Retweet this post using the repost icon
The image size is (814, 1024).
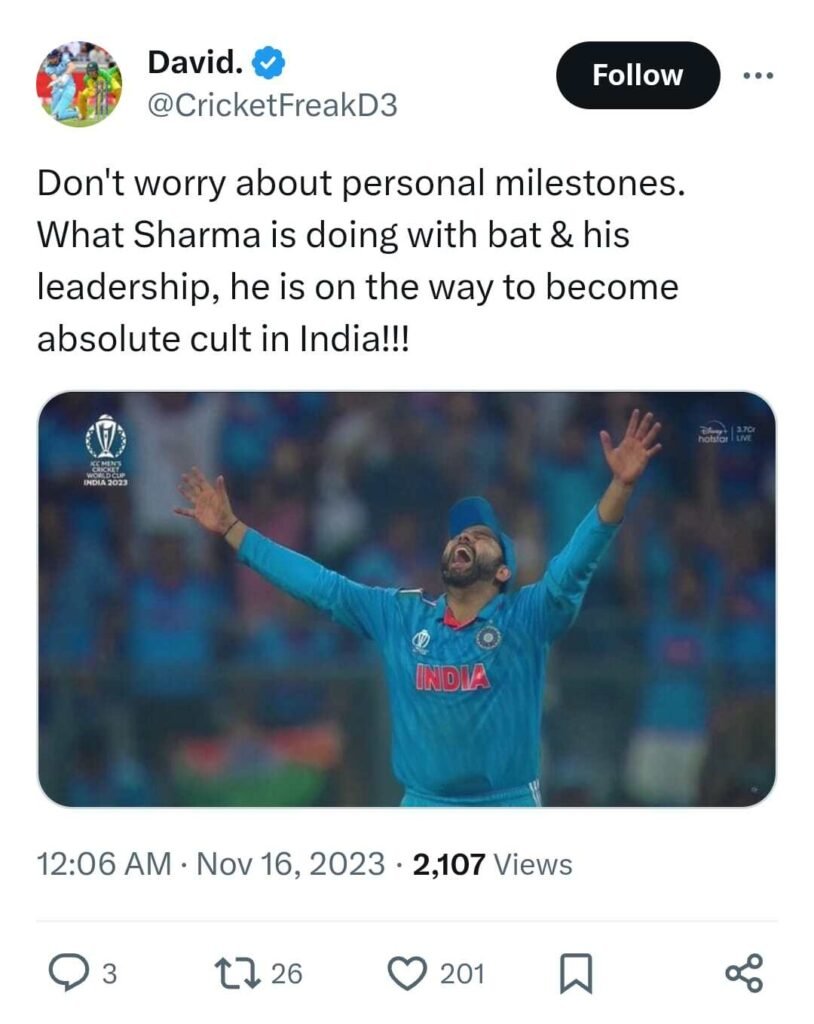click(x=236, y=973)
